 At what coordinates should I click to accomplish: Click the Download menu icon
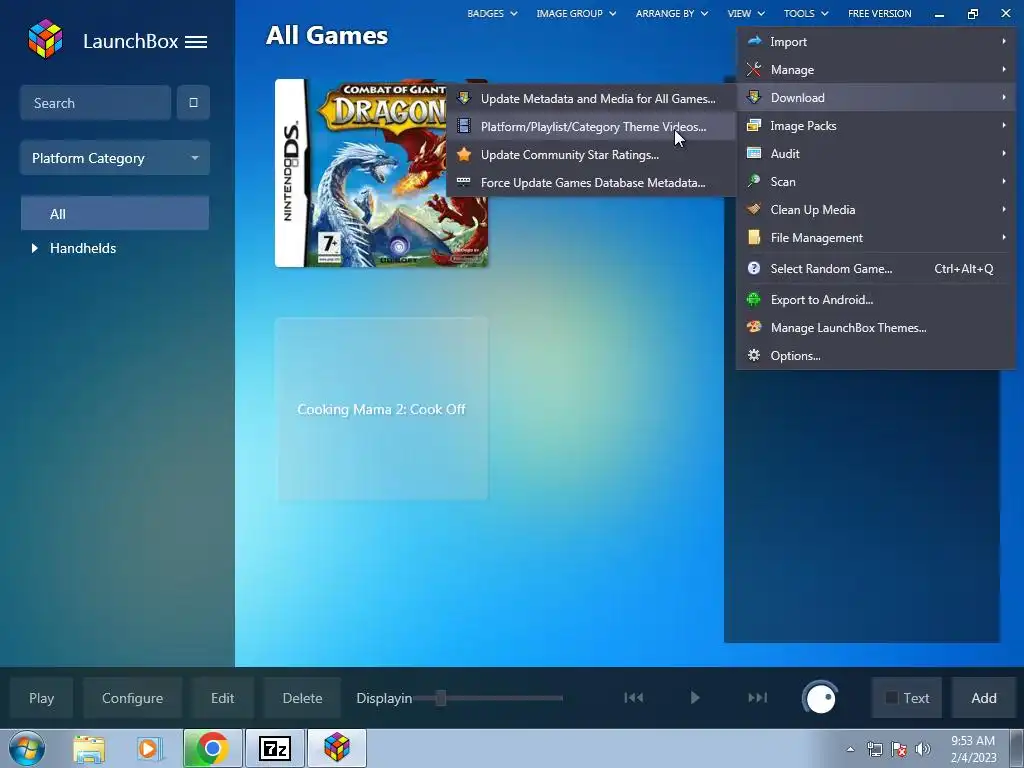coord(754,97)
